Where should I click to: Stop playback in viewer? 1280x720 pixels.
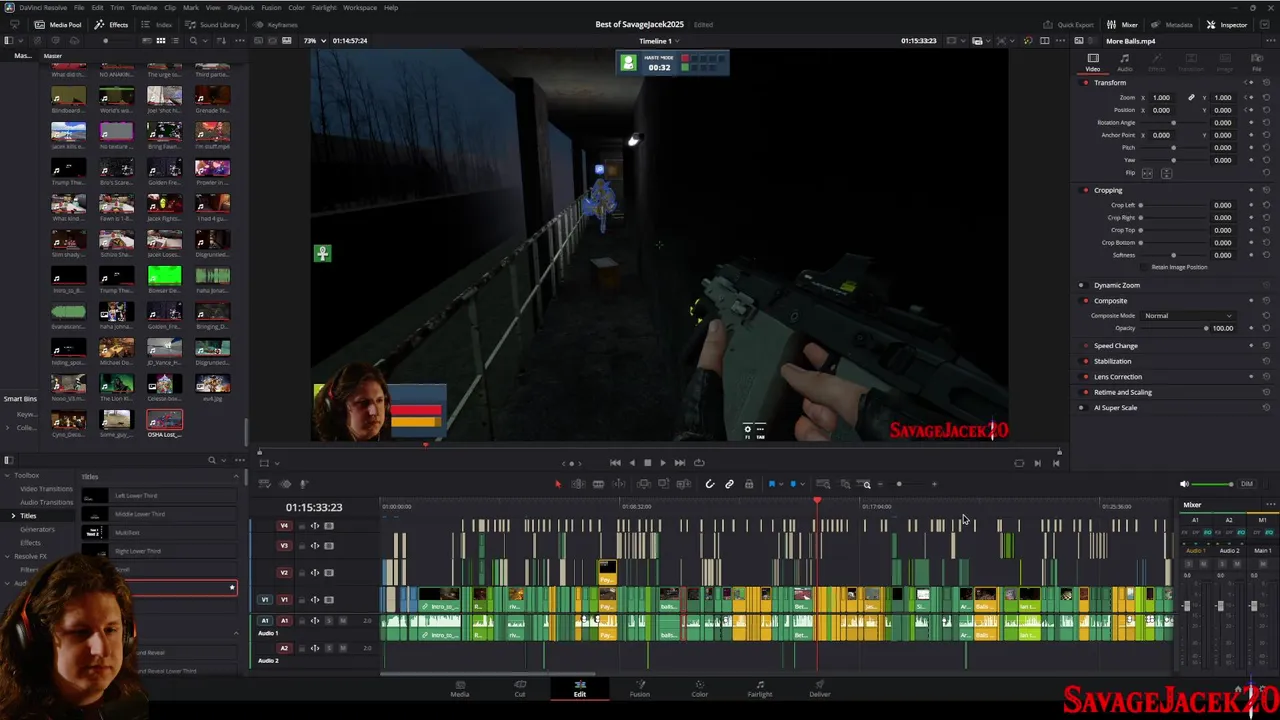pyautogui.click(x=647, y=463)
